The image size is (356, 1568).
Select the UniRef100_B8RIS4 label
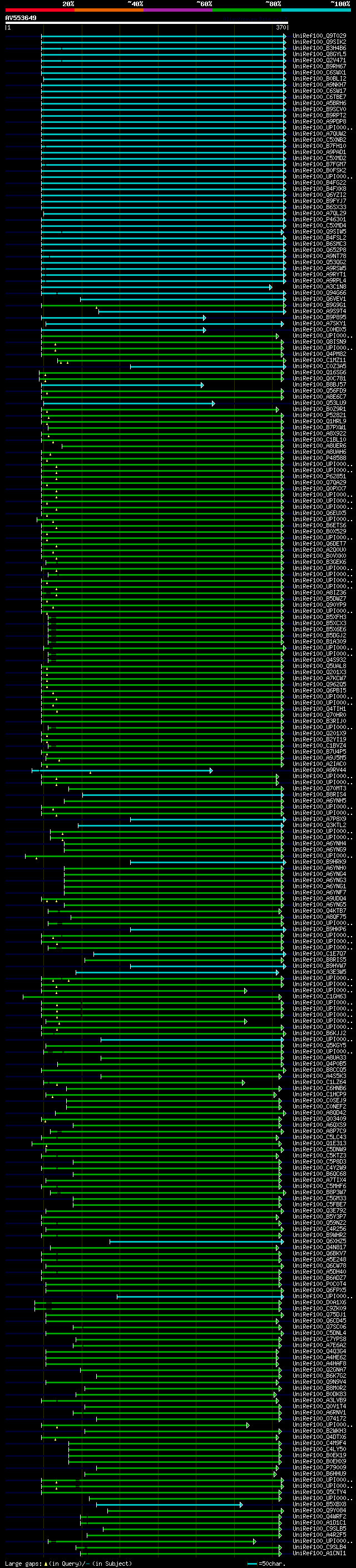[319, 794]
